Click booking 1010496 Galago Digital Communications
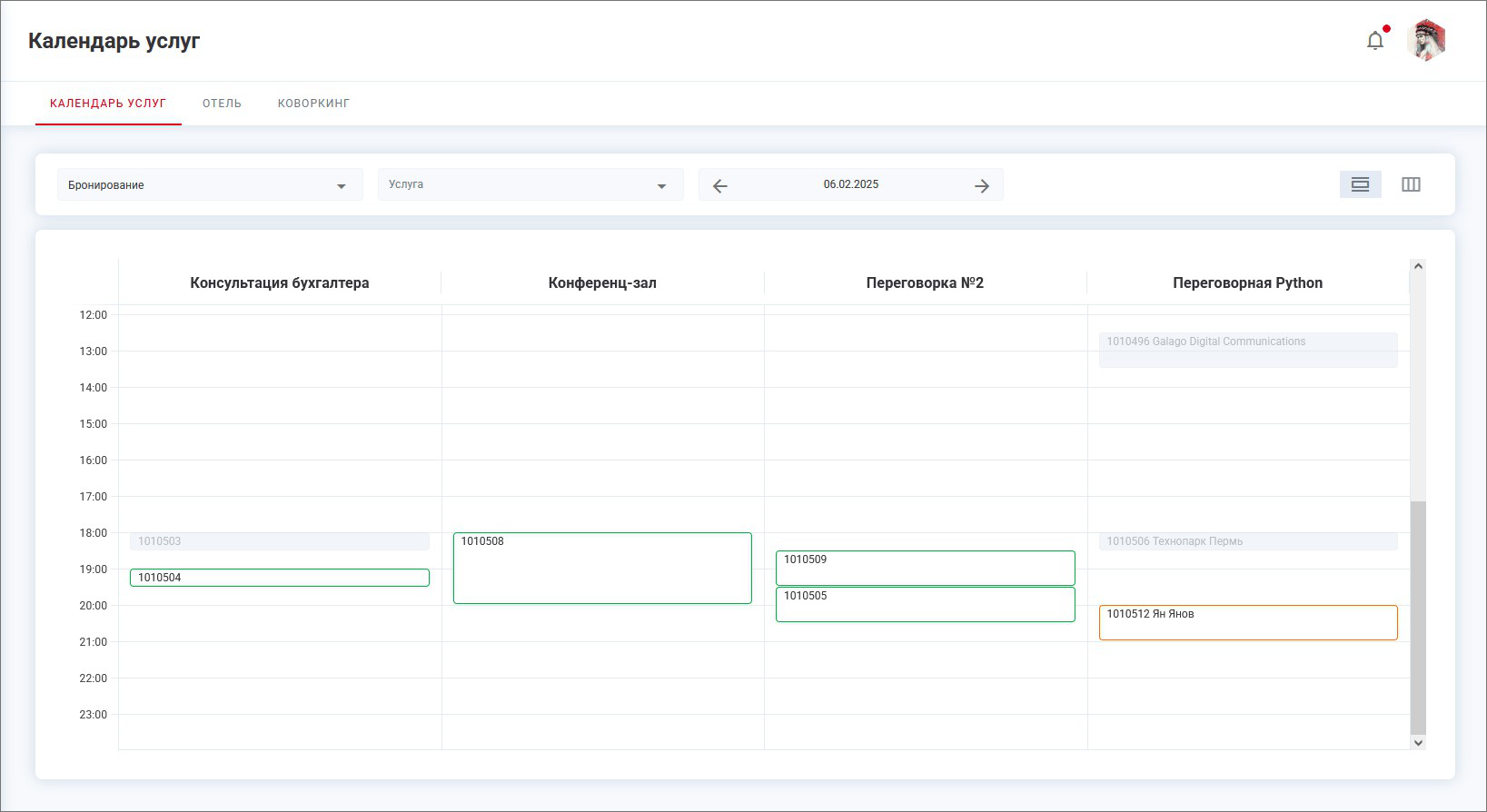Image resolution: width=1487 pixels, height=812 pixels. (1247, 350)
